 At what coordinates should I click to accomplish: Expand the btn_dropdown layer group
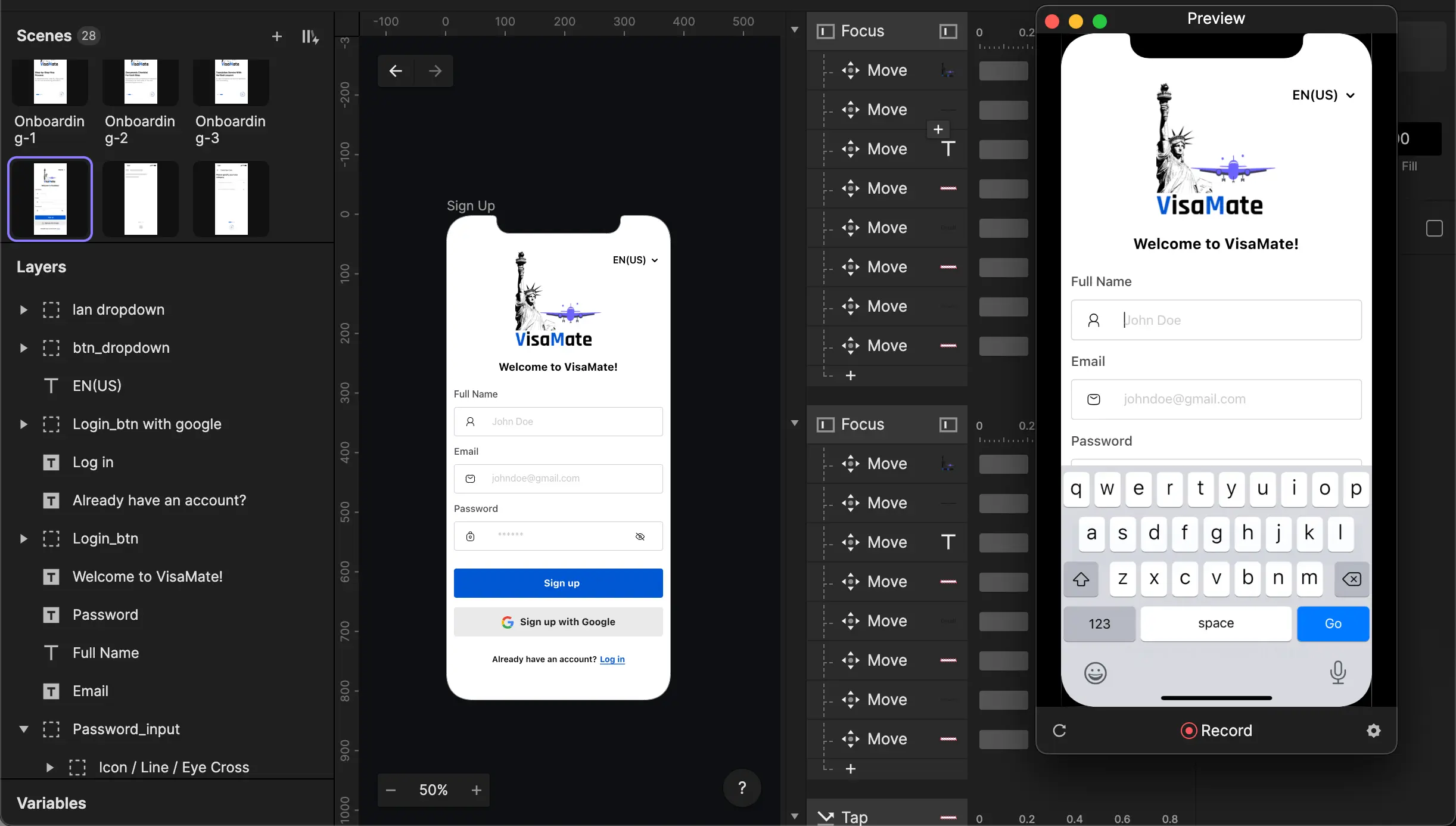tap(23, 348)
